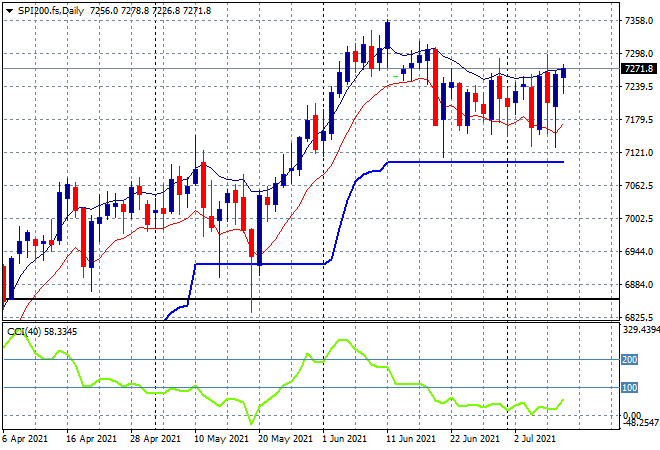The height and width of the screenshot is (450, 660).
Task: Click the 16 Apr 2021 date label
Action: pyautogui.click(x=91, y=439)
